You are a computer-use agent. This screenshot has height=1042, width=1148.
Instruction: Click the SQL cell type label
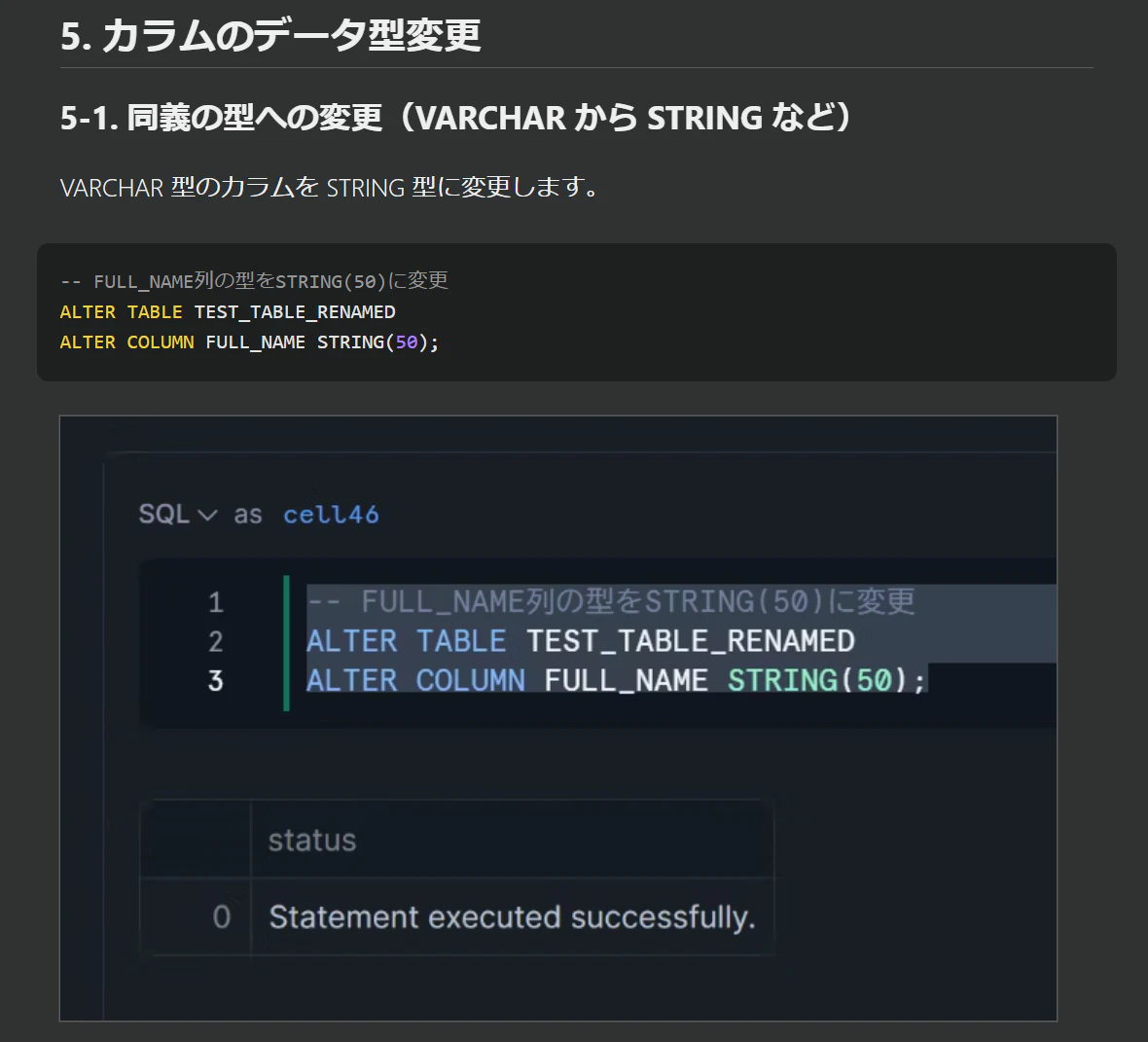[x=164, y=514]
